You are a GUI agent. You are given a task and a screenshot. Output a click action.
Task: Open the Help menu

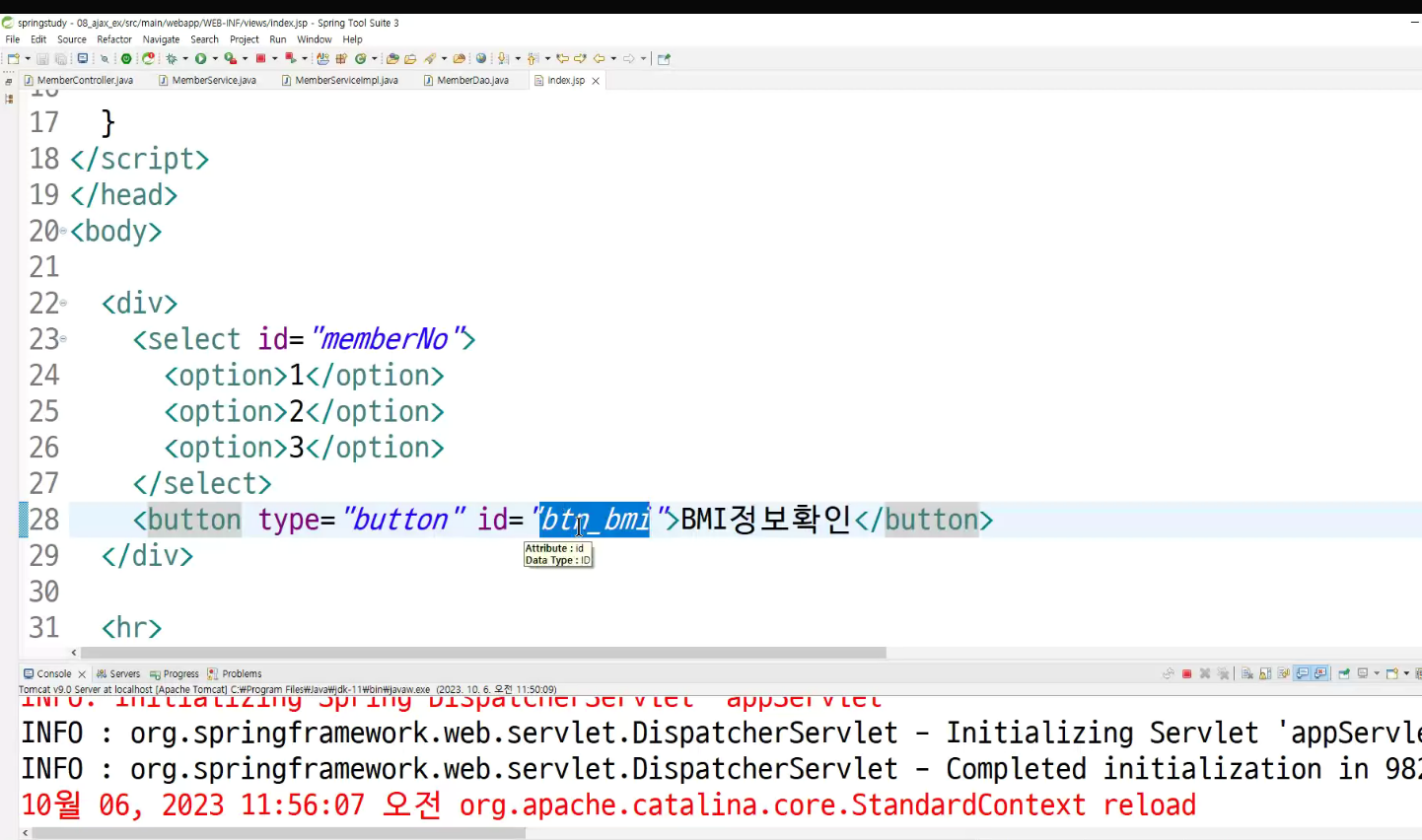[352, 39]
